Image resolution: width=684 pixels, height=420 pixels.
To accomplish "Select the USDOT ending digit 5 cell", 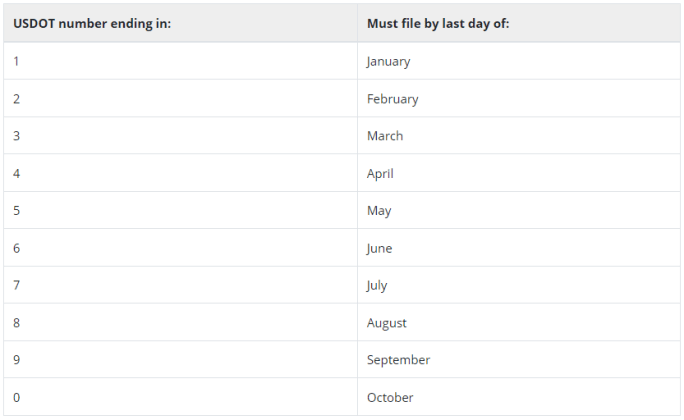I will click(x=17, y=211).
